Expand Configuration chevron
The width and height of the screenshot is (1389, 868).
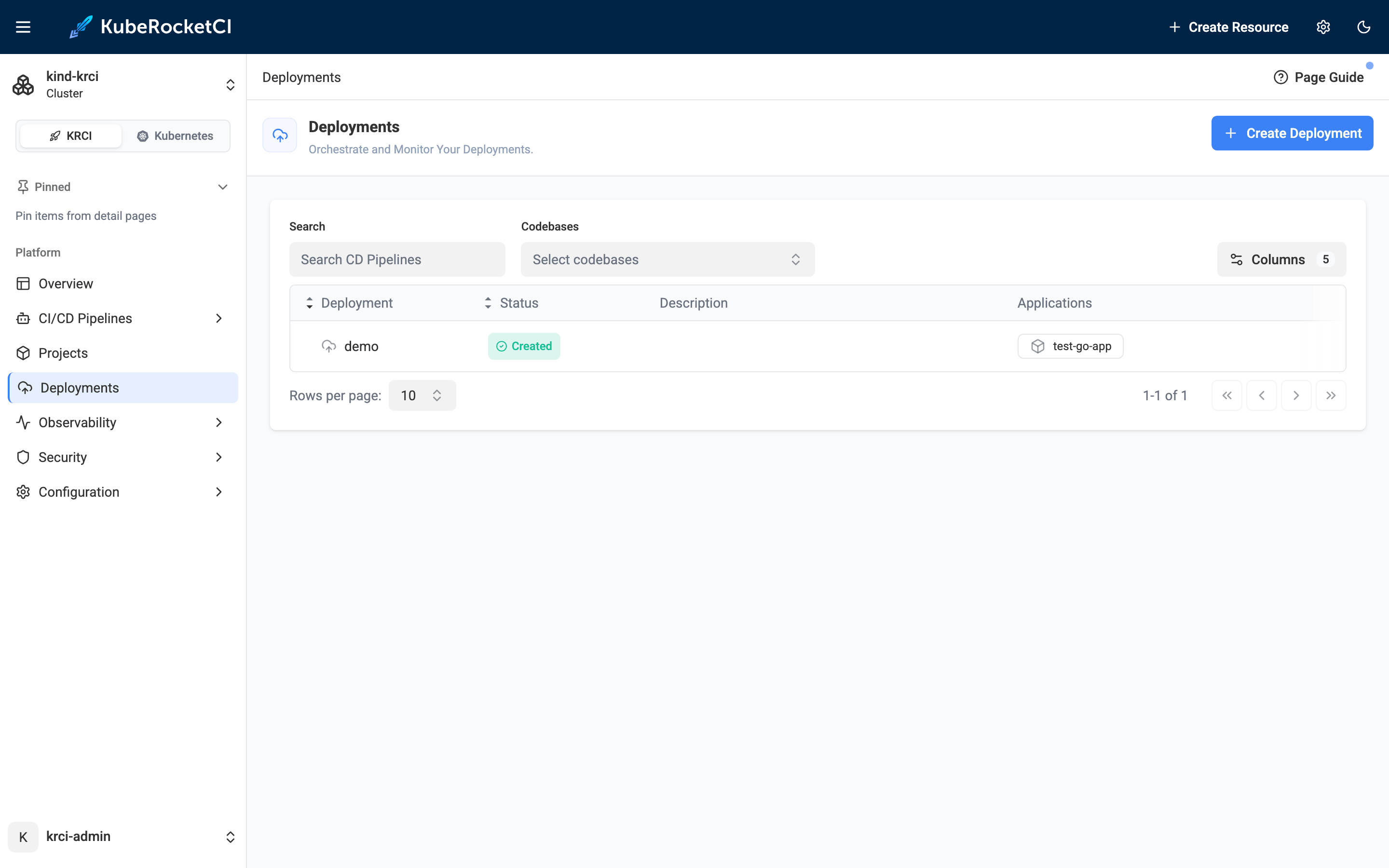click(x=218, y=492)
